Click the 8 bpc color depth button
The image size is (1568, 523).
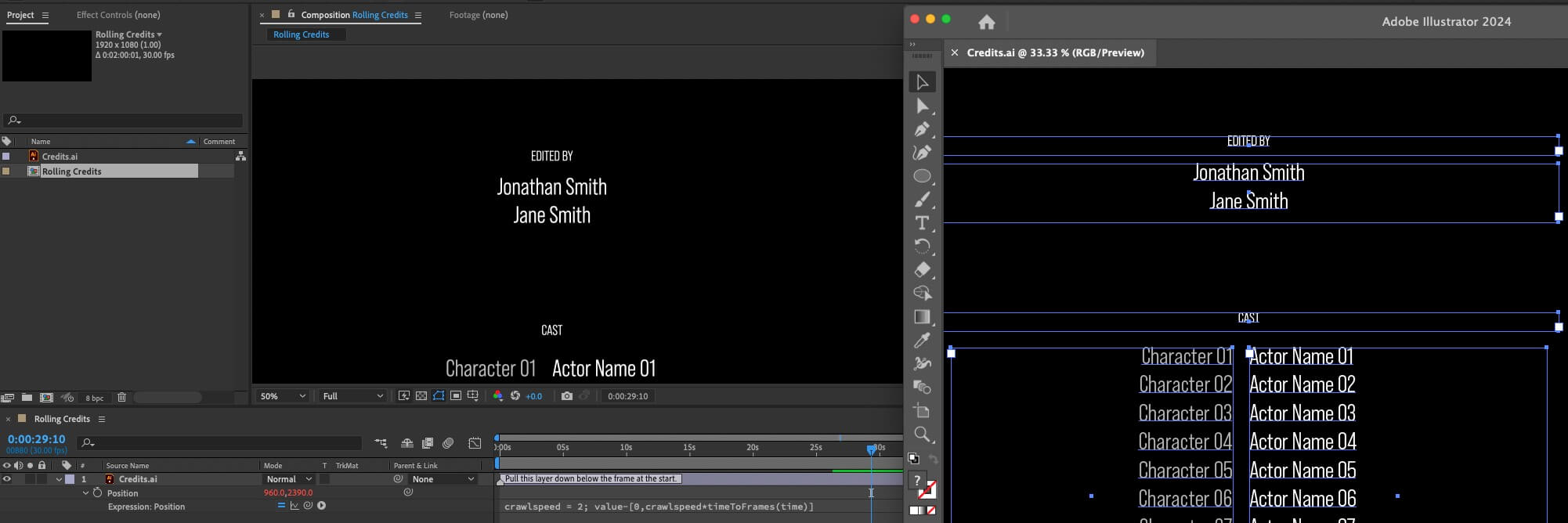point(94,398)
